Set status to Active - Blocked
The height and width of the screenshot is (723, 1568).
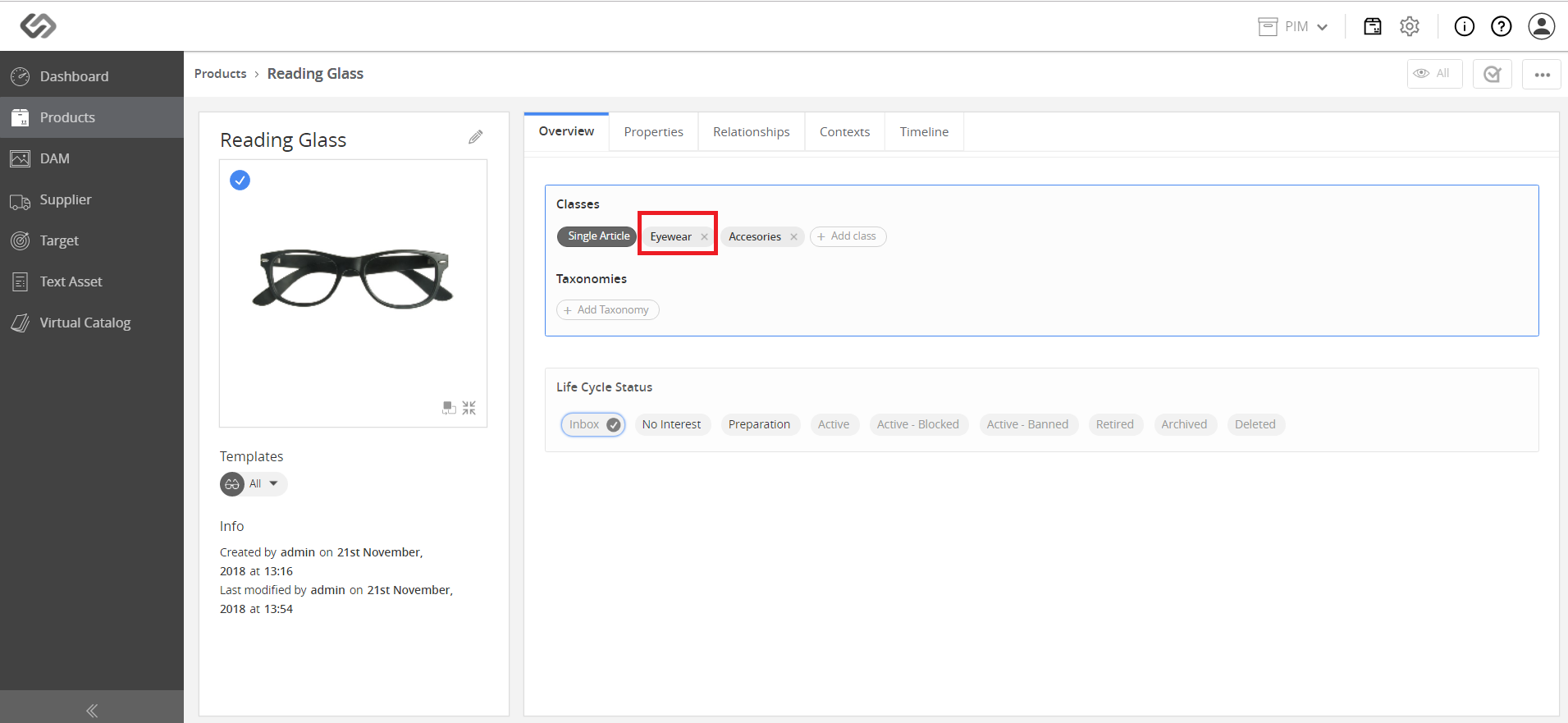tap(917, 424)
